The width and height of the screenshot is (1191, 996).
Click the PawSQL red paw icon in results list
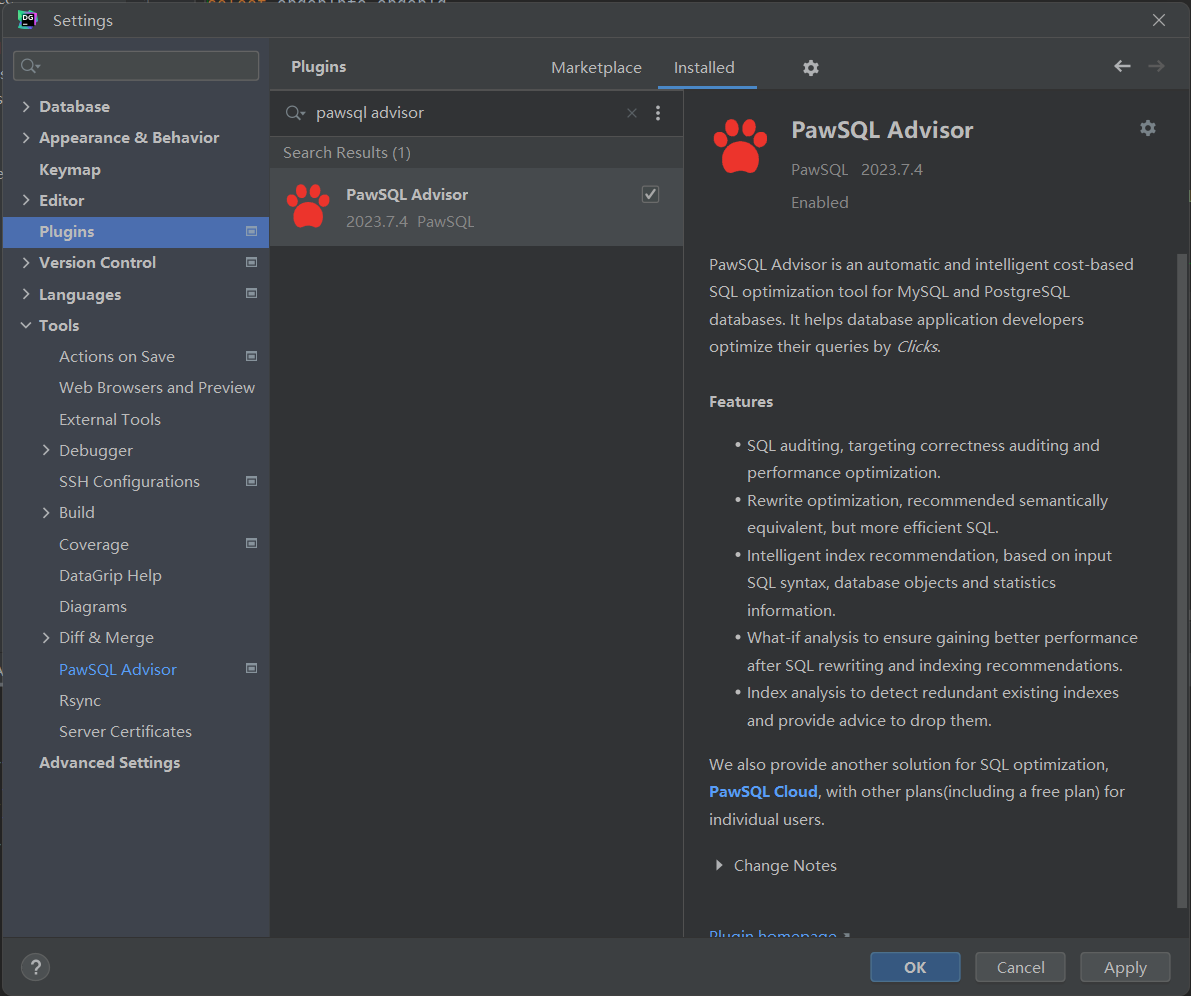[308, 206]
